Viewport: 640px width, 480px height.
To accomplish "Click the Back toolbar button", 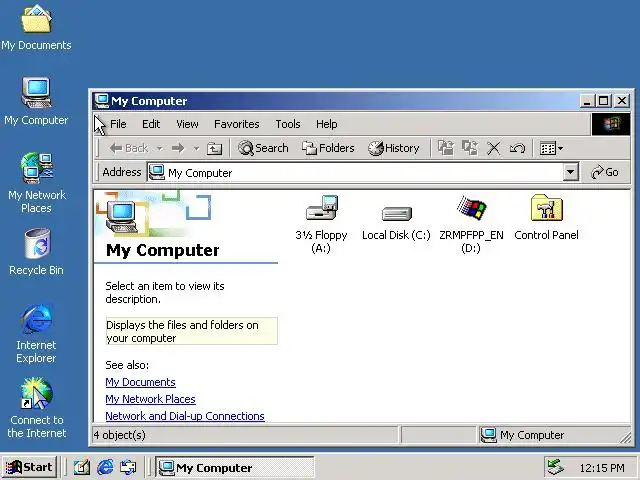I will click(x=129, y=148).
